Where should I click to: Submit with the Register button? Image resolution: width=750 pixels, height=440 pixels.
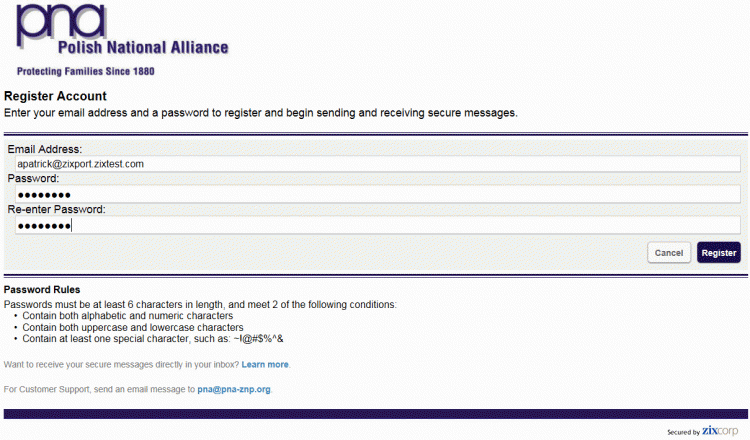coord(718,253)
